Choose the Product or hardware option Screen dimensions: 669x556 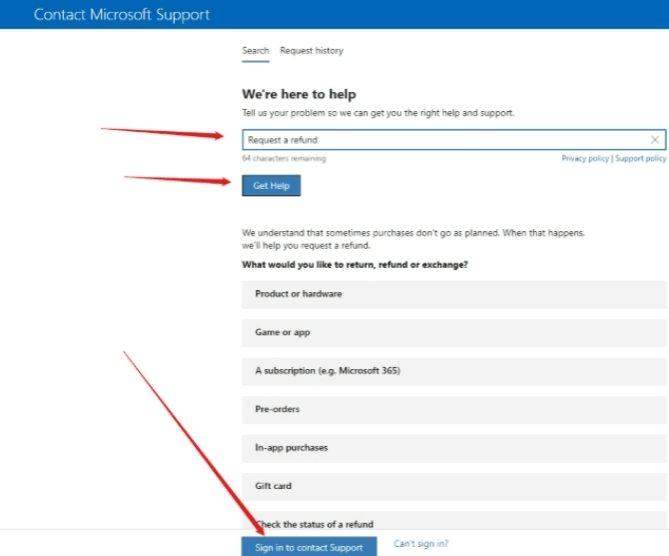coord(454,294)
